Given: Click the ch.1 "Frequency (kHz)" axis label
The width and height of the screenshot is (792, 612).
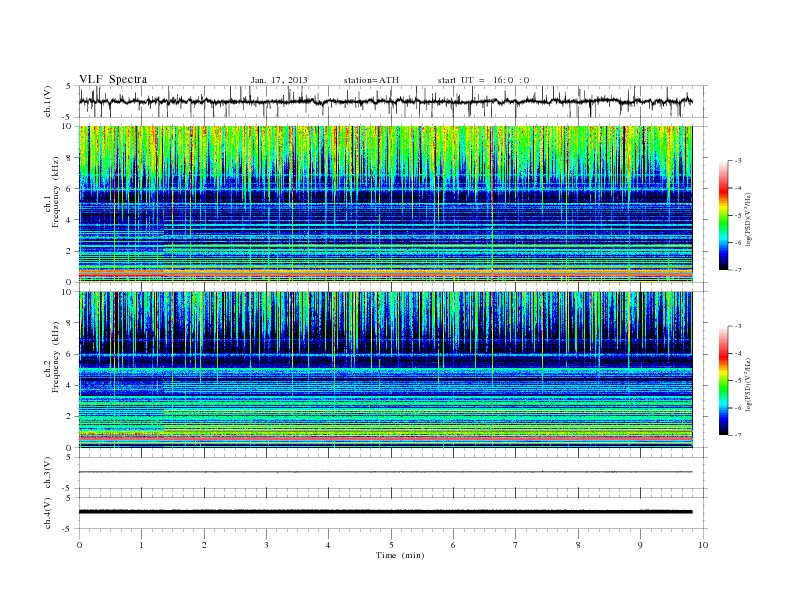Looking at the screenshot, I should click(56, 192).
